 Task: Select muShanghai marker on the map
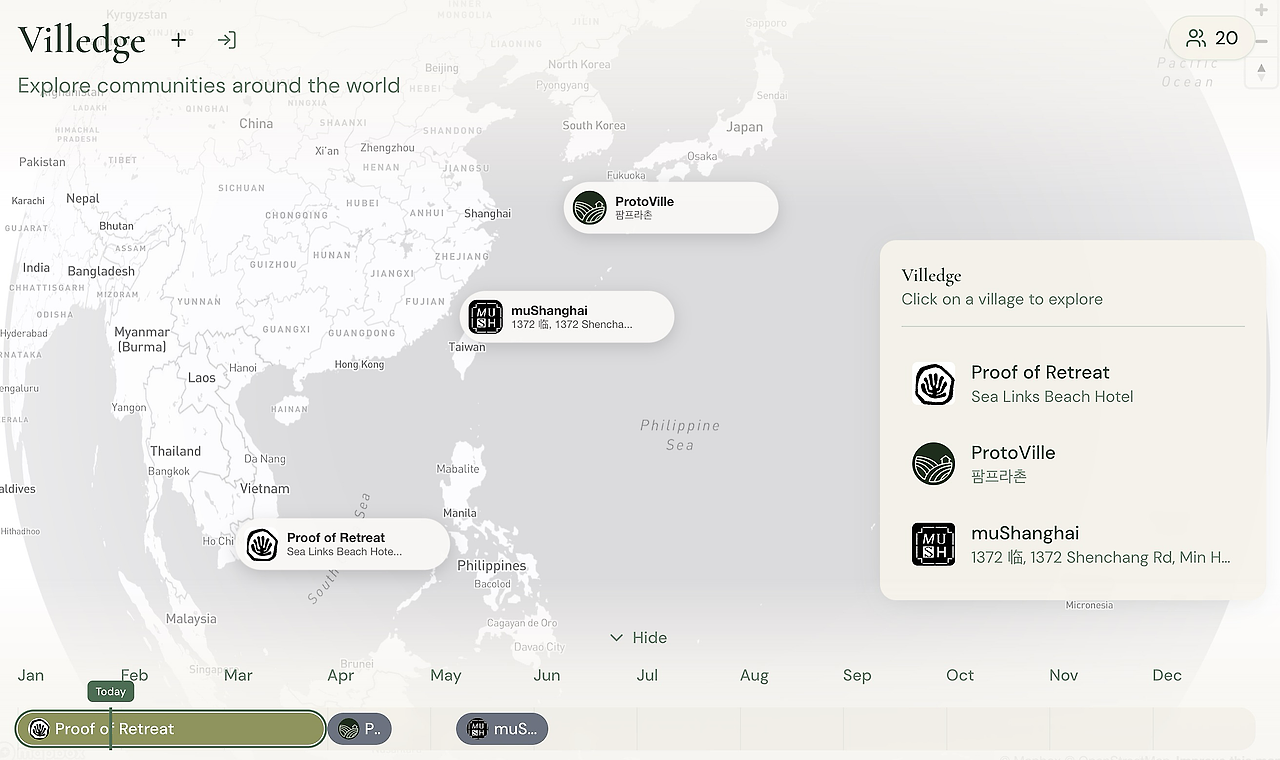[x=567, y=317]
